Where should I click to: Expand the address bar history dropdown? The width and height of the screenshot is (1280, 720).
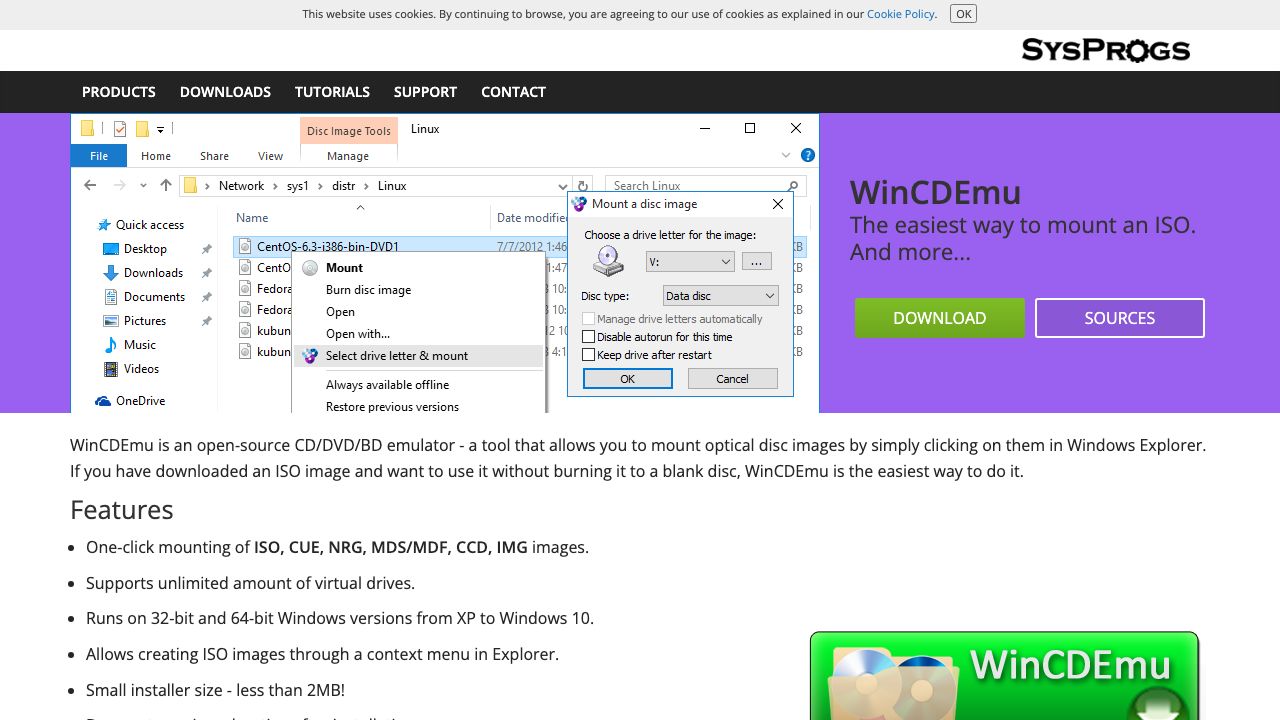click(562, 186)
